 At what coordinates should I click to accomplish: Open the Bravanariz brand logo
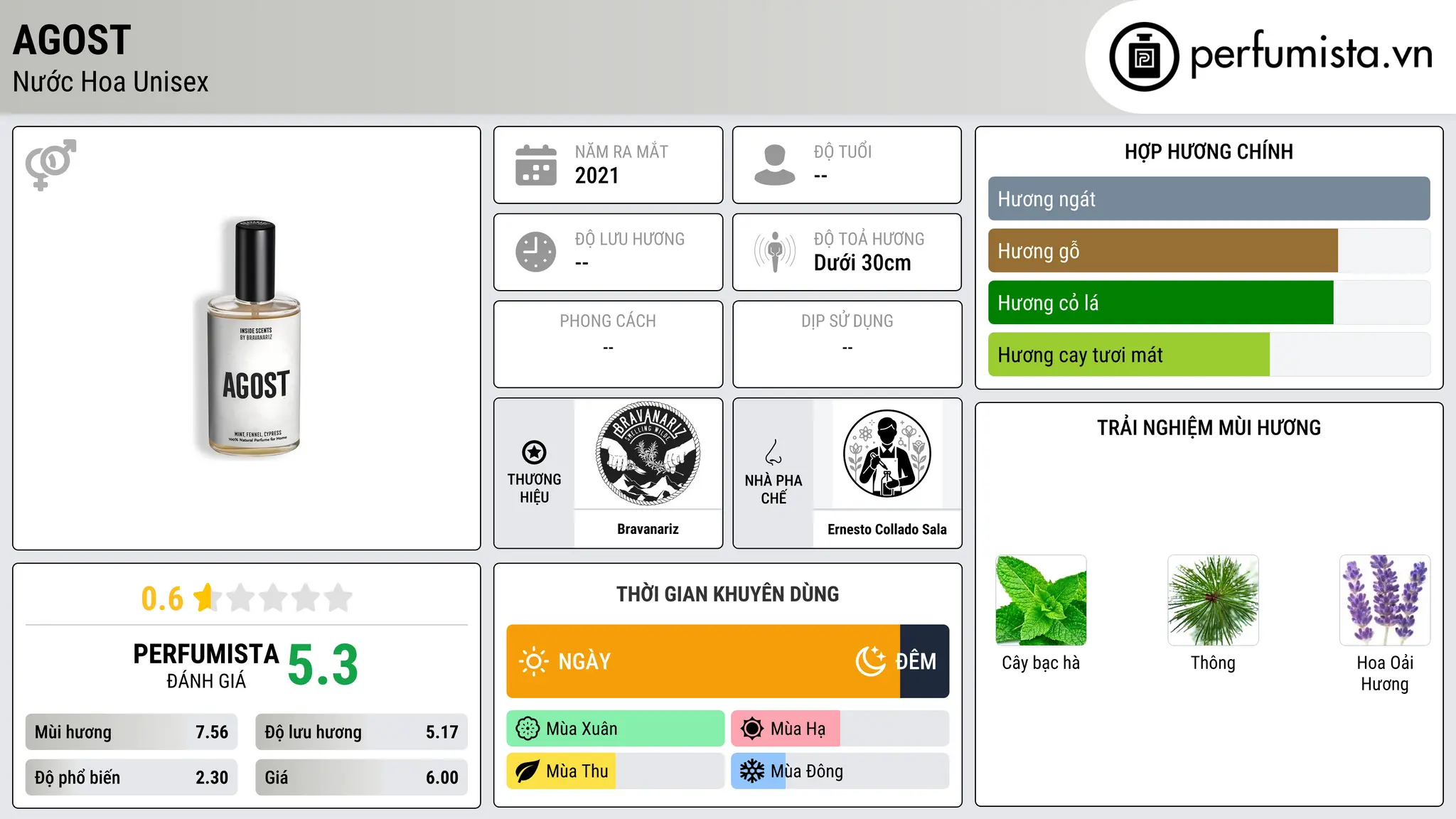point(648,454)
